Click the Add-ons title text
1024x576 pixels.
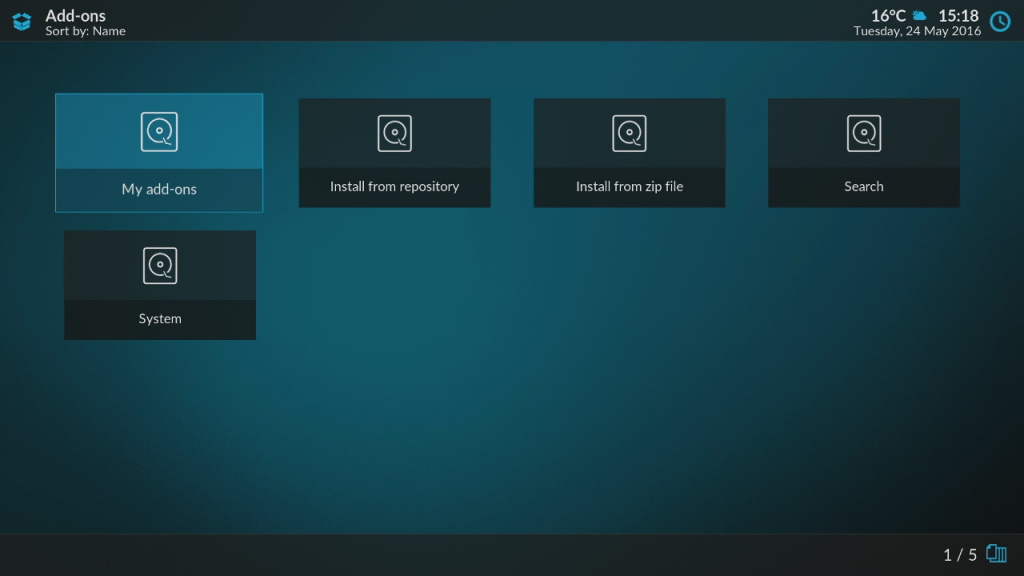(75, 15)
